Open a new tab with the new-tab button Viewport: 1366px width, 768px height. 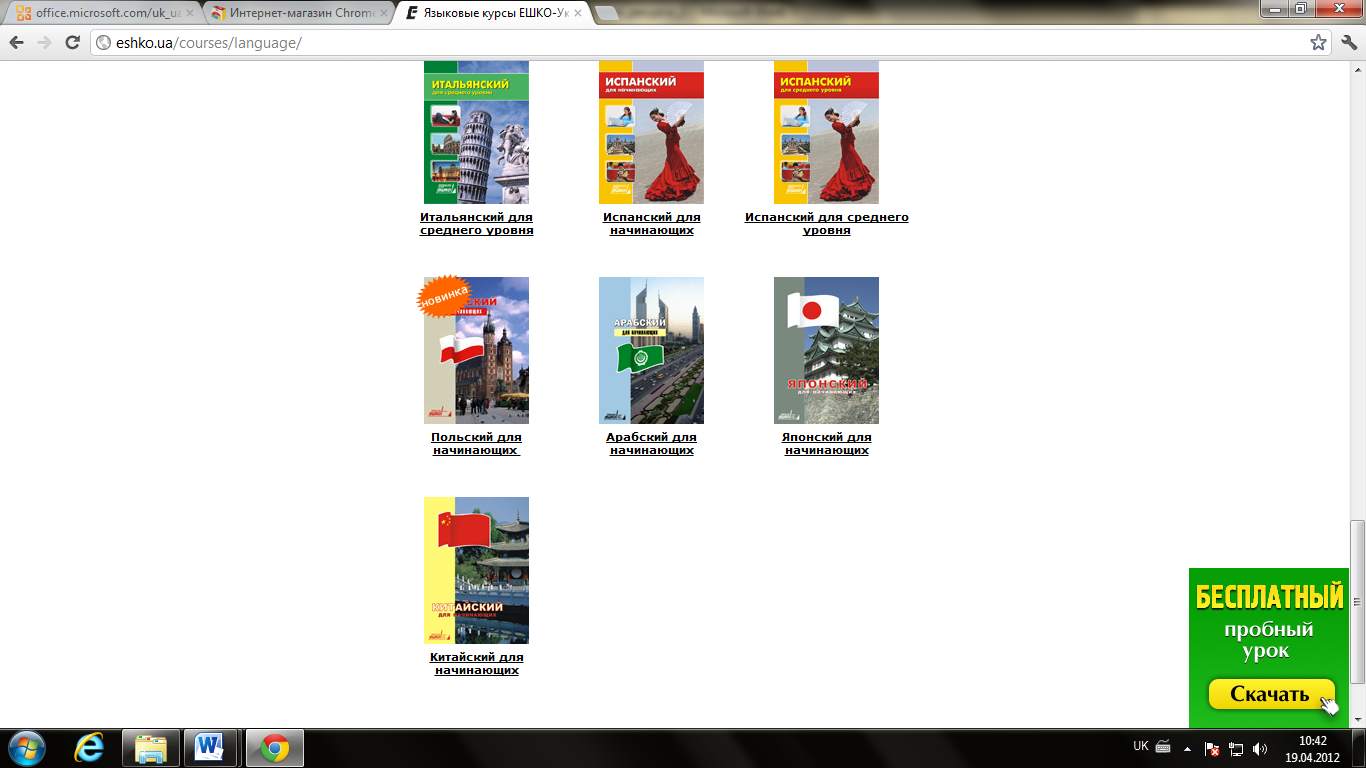[x=606, y=14]
